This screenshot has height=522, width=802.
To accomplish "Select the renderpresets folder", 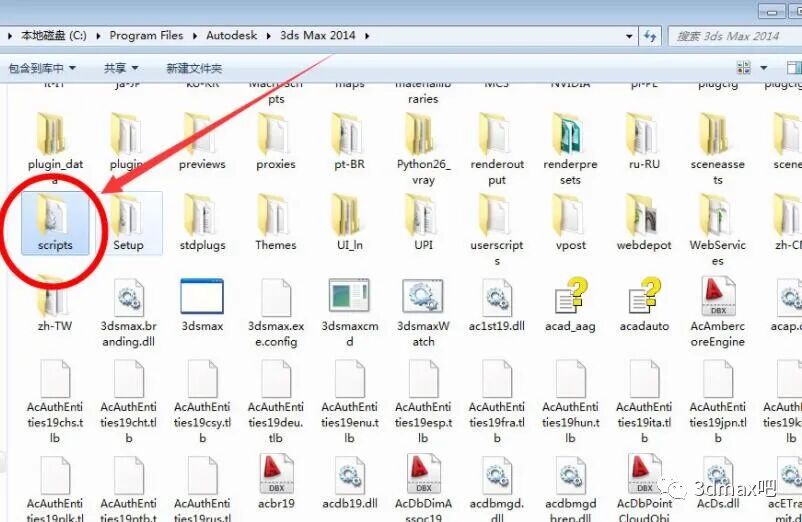I will point(570,149).
